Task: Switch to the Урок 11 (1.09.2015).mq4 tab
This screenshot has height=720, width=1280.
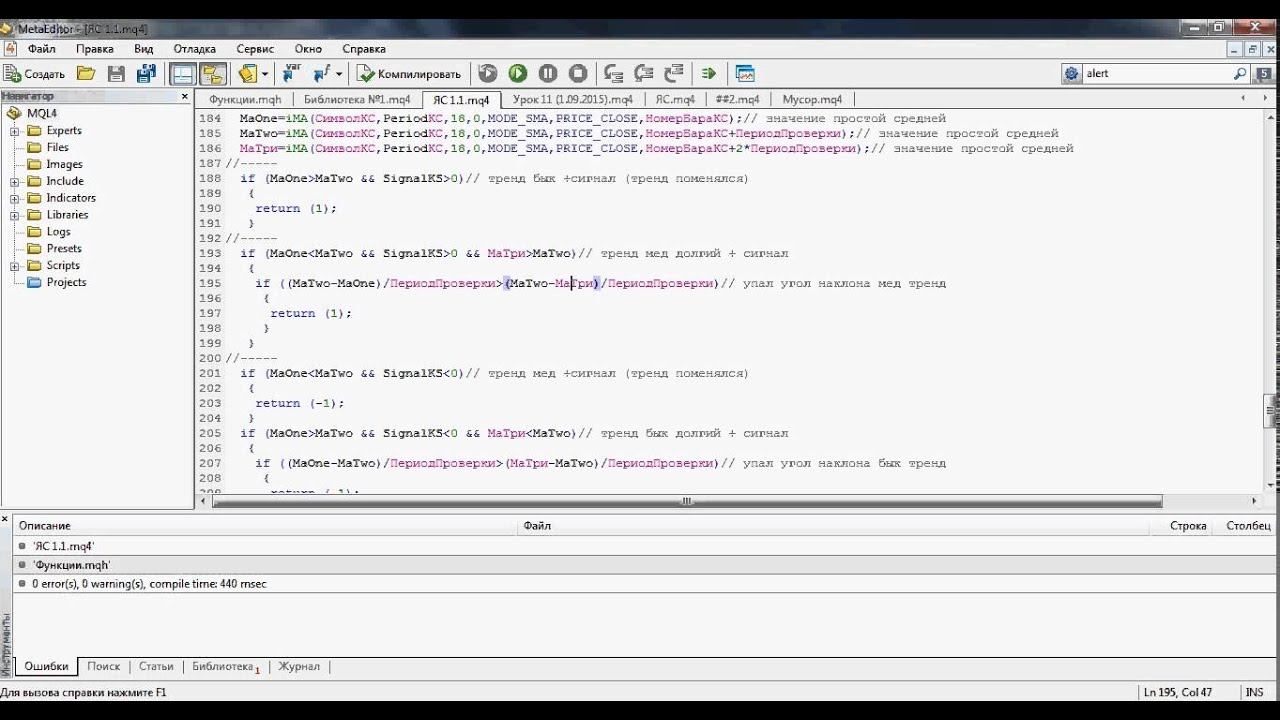Action: click(573, 100)
